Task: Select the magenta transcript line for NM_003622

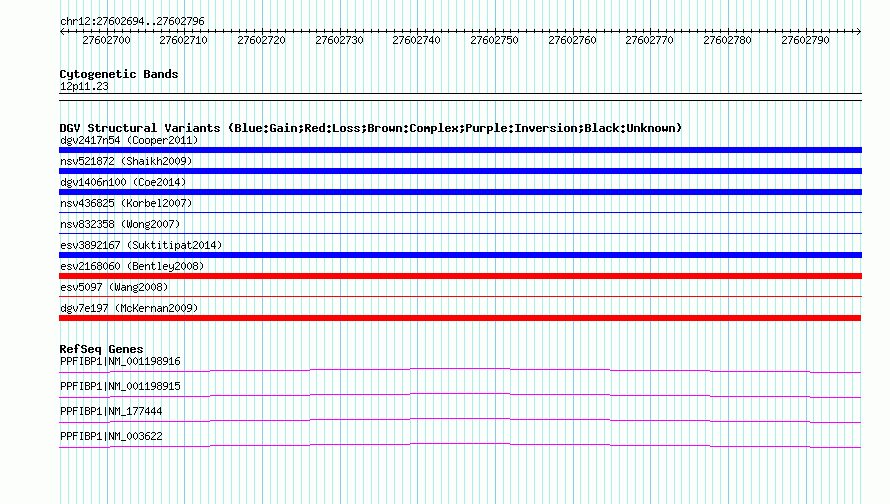Action: (x=460, y=446)
